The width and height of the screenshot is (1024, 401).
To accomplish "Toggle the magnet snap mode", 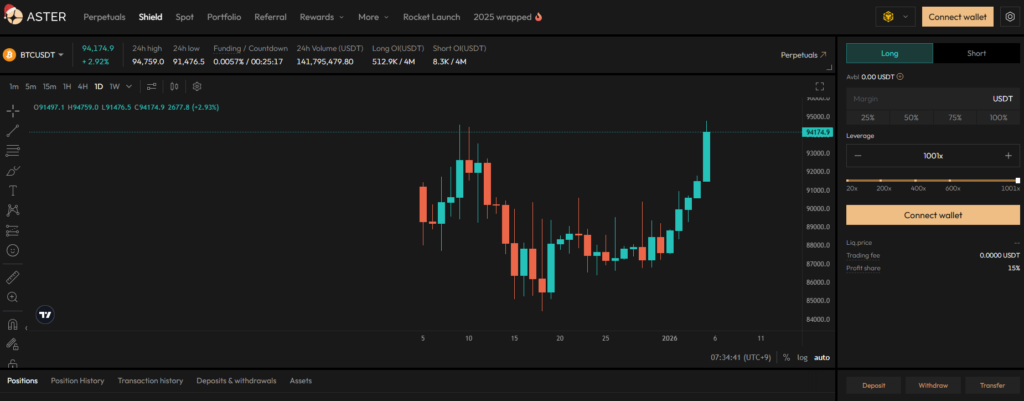I will pos(13,324).
